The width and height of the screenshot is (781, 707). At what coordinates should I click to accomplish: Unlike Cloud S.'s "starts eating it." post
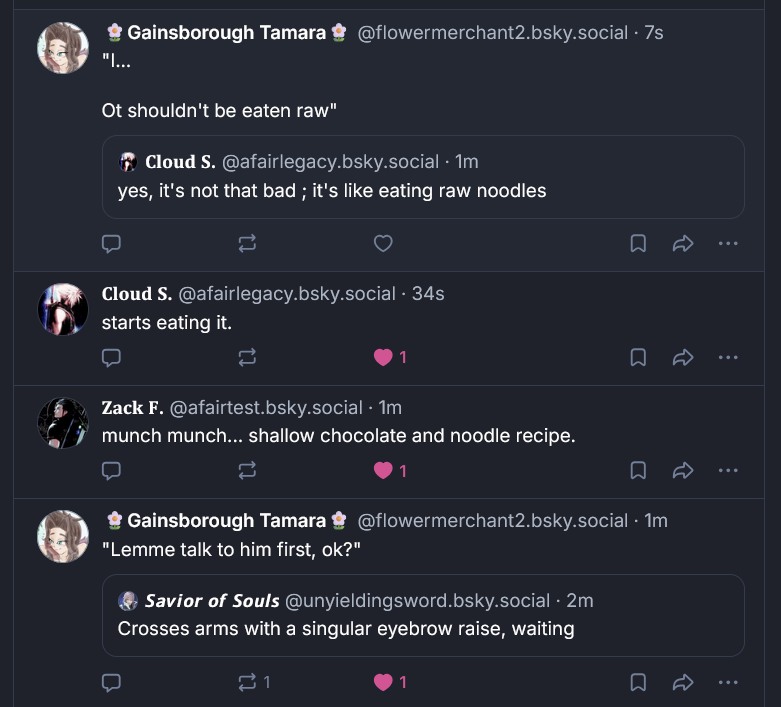(383, 357)
